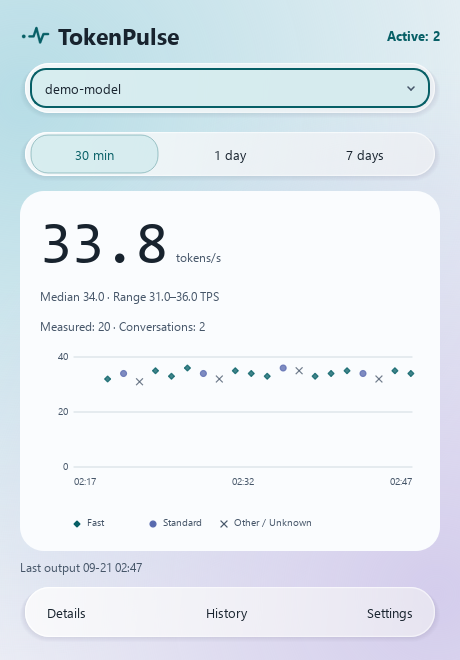Click the Fast diamond legend marker
460x660 pixels.
pyautogui.click(x=77, y=524)
